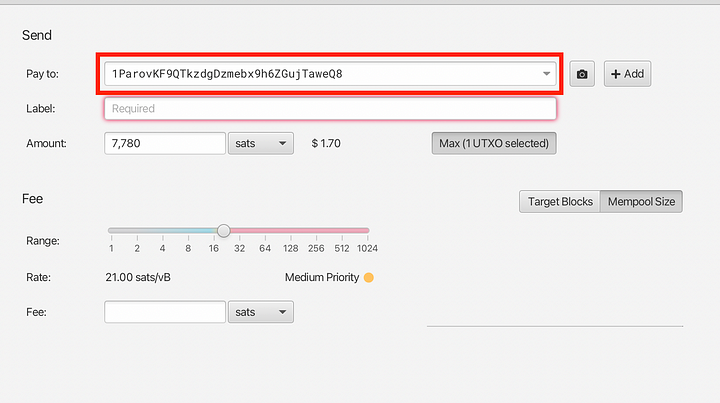Click the $ 1.70 fiat value
The width and height of the screenshot is (720, 403).
[326, 143]
